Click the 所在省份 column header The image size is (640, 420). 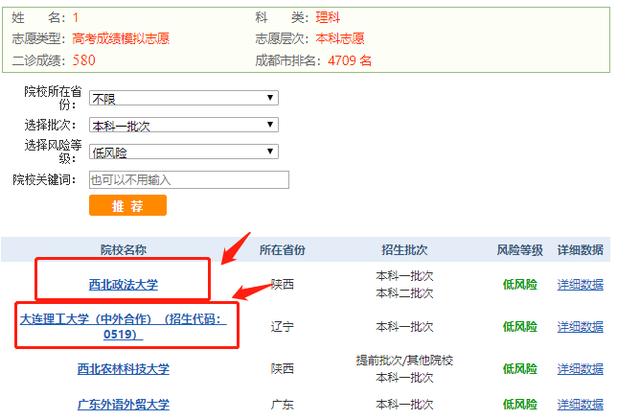[282, 250]
